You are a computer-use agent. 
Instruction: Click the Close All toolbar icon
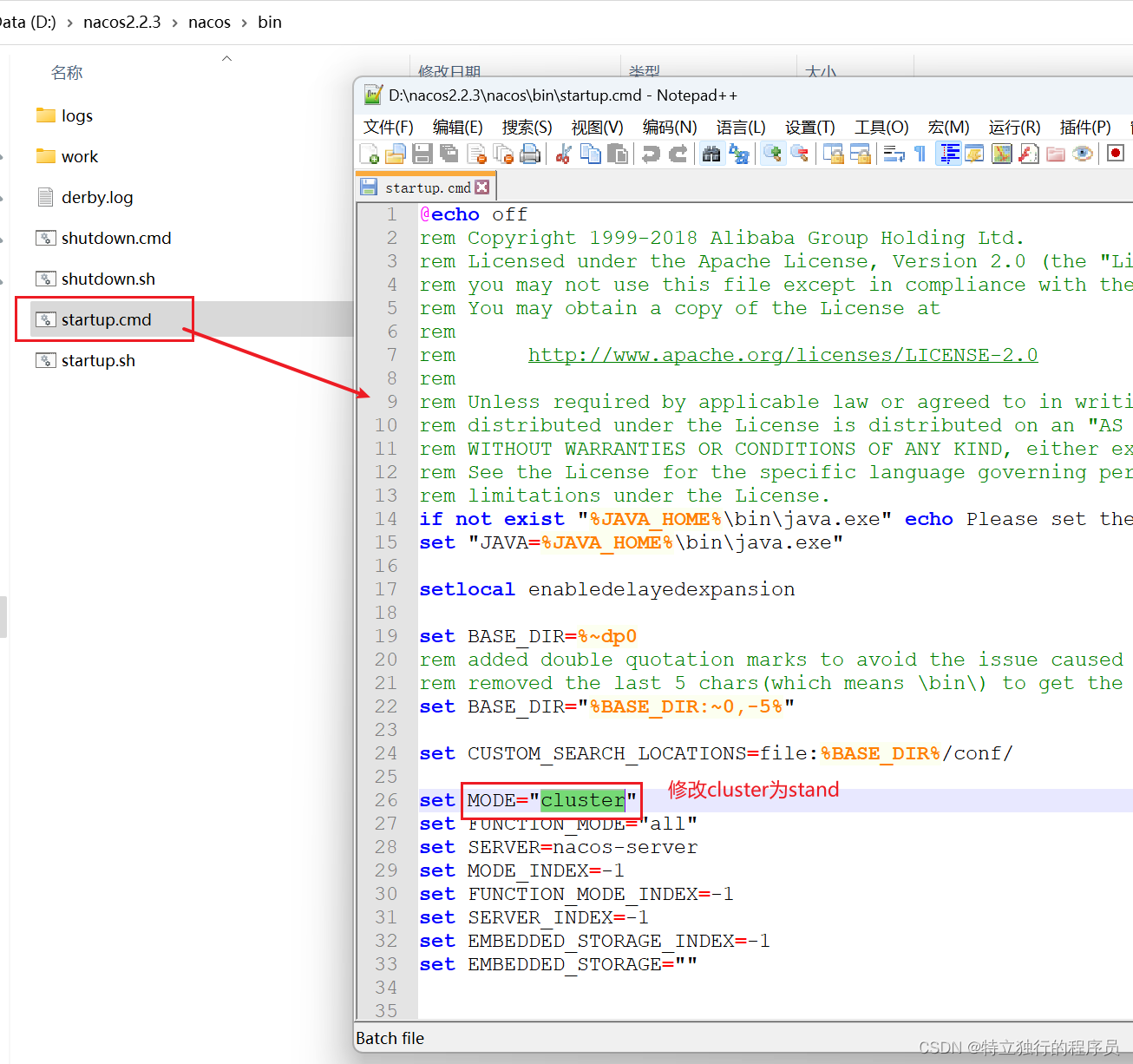coord(503,154)
